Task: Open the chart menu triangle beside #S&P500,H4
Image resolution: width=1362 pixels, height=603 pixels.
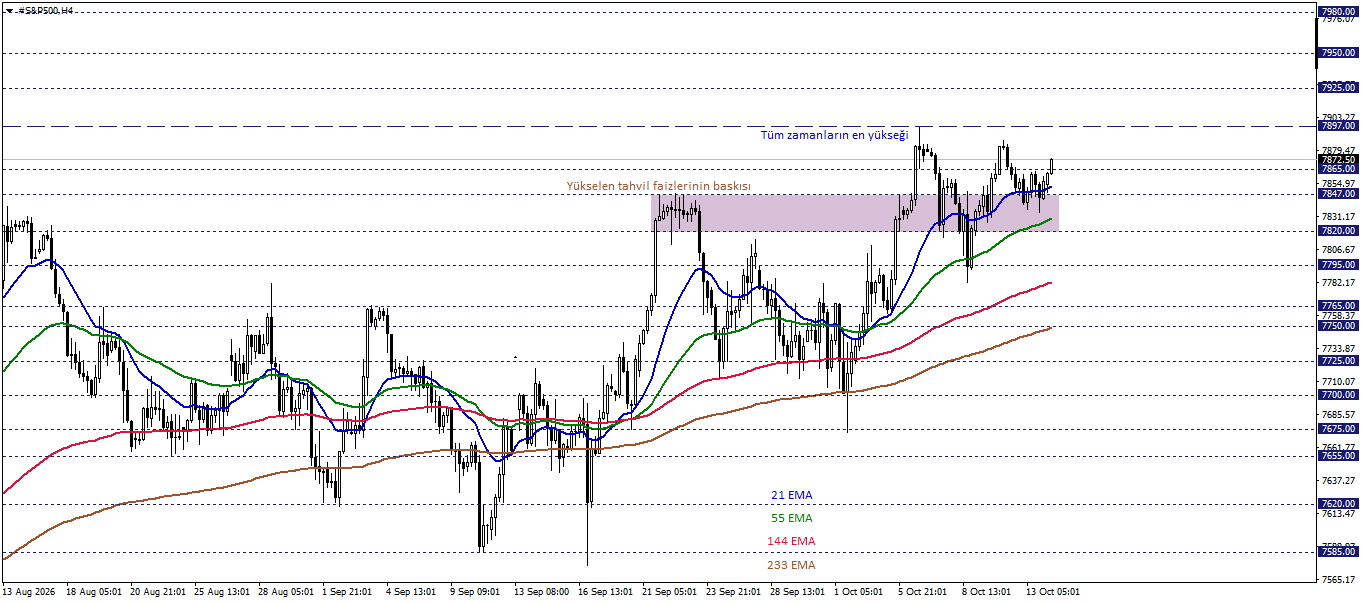Action: click(x=8, y=10)
